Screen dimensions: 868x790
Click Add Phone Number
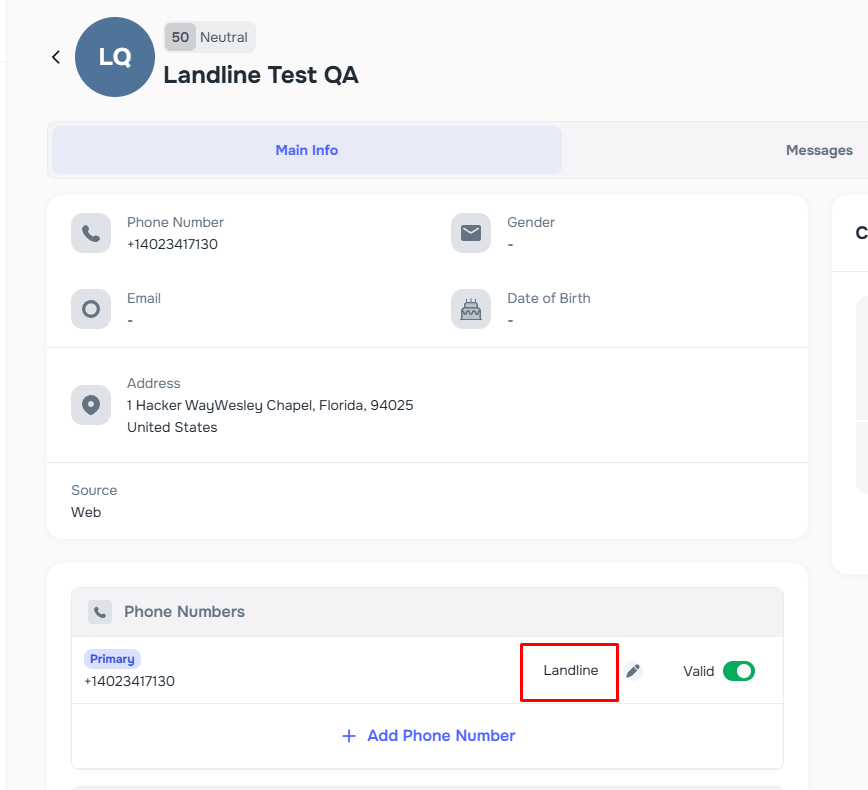point(427,735)
